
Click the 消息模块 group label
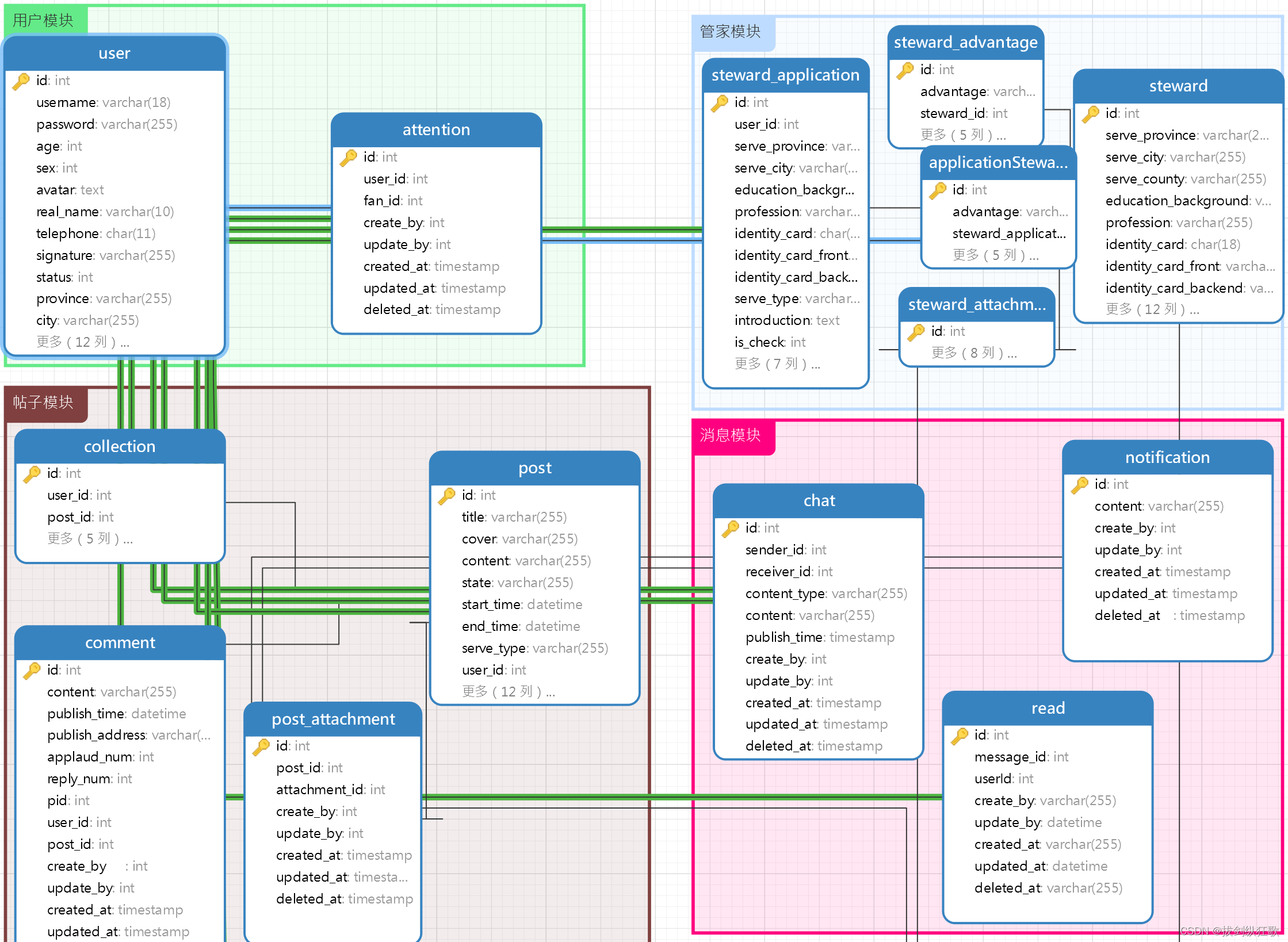[x=730, y=435]
